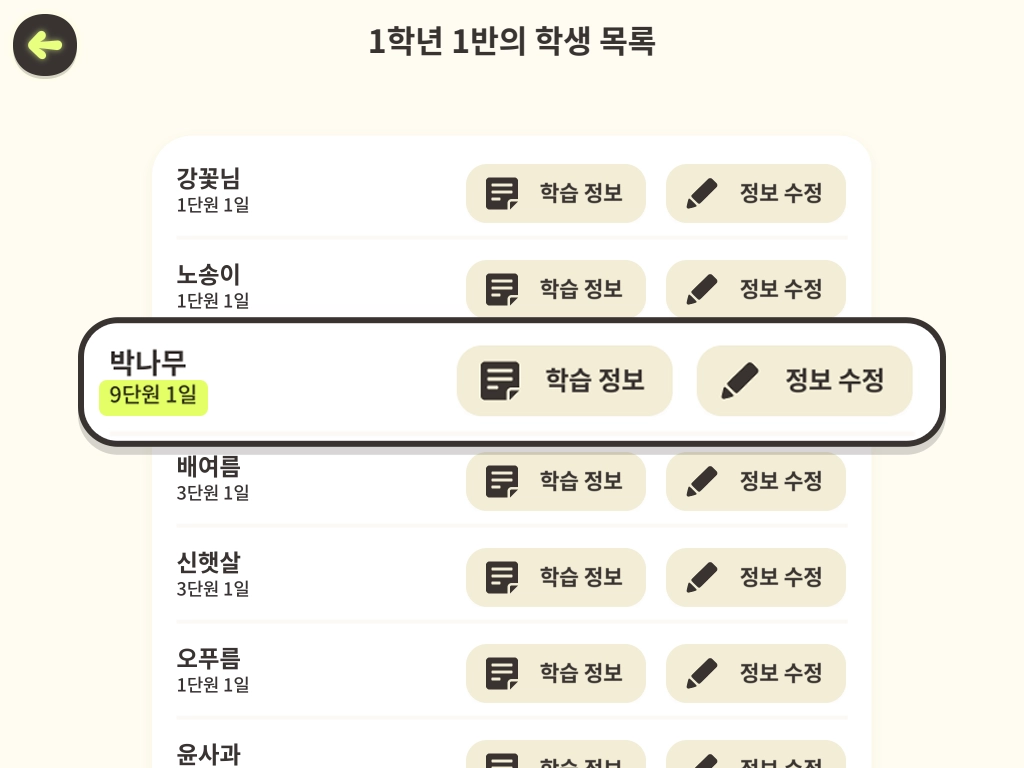This screenshot has width=1024, height=768.
Task: Click the pencil icon in 강꽃님's row
Action: coord(702,193)
